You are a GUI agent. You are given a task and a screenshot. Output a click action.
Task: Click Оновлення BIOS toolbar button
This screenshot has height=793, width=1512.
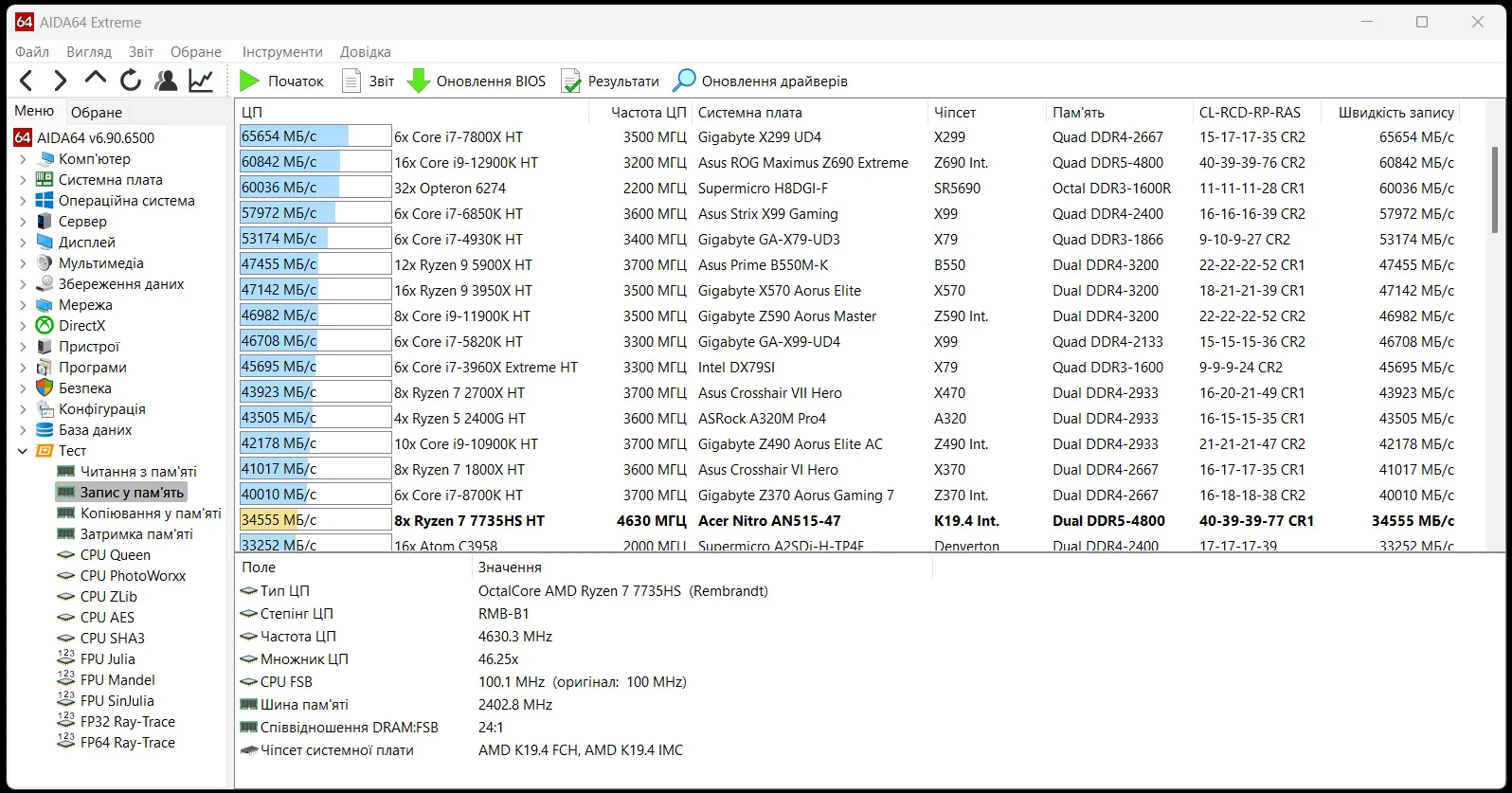(x=477, y=81)
